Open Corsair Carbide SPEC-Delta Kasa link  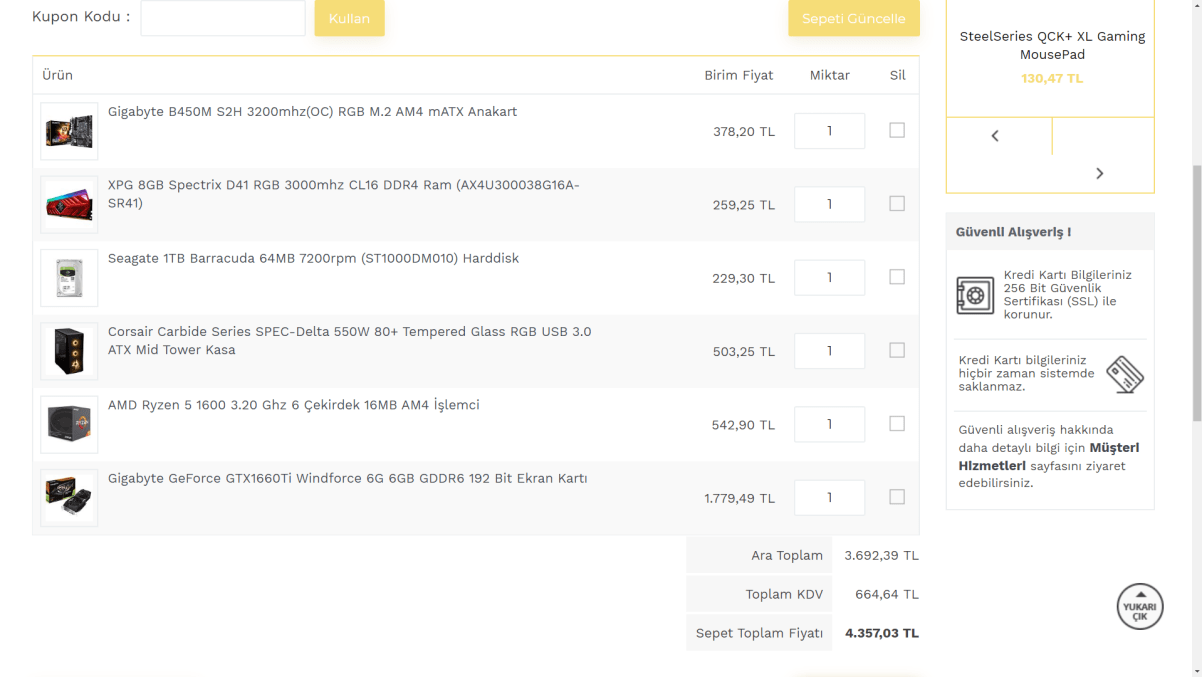[x=349, y=341]
